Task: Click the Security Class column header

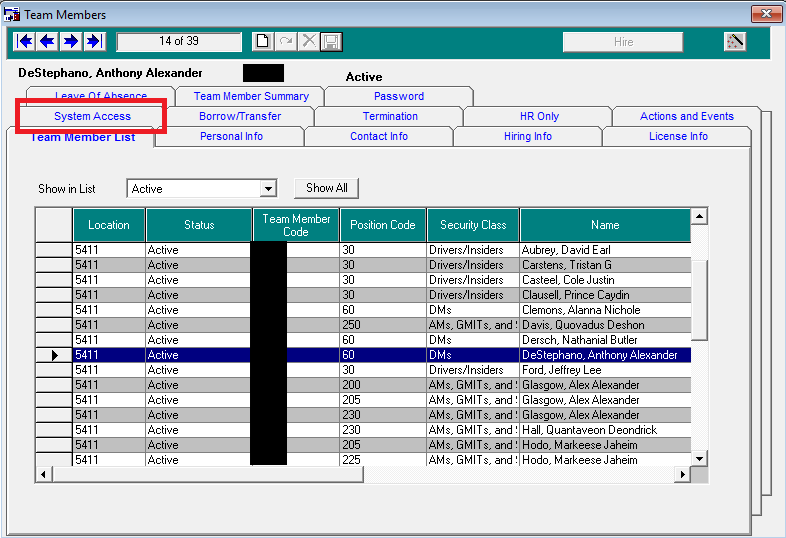Action: (473, 225)
